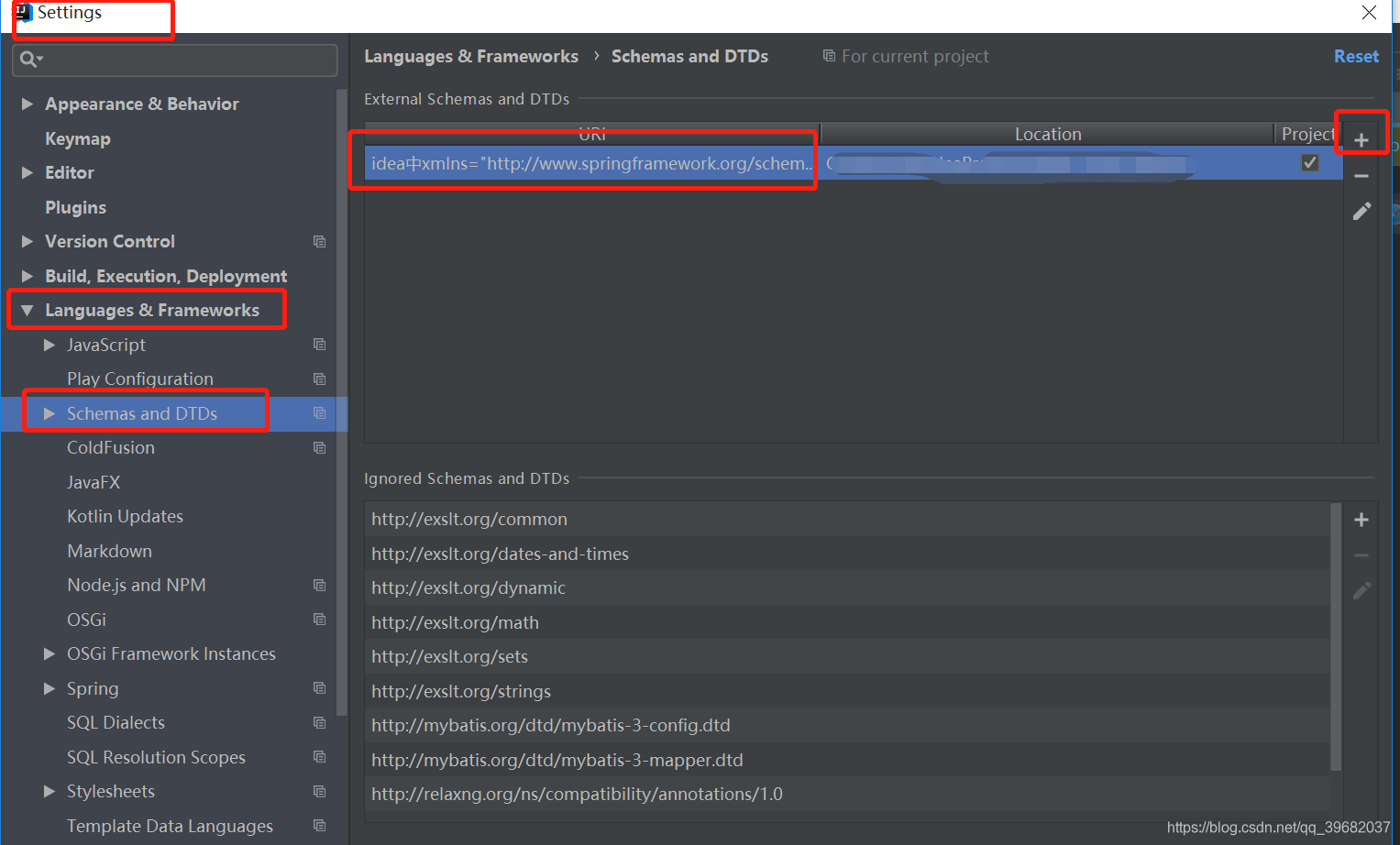
Task: Select http://exslt.org/strings entry
Action: click(x=847, y=691)
